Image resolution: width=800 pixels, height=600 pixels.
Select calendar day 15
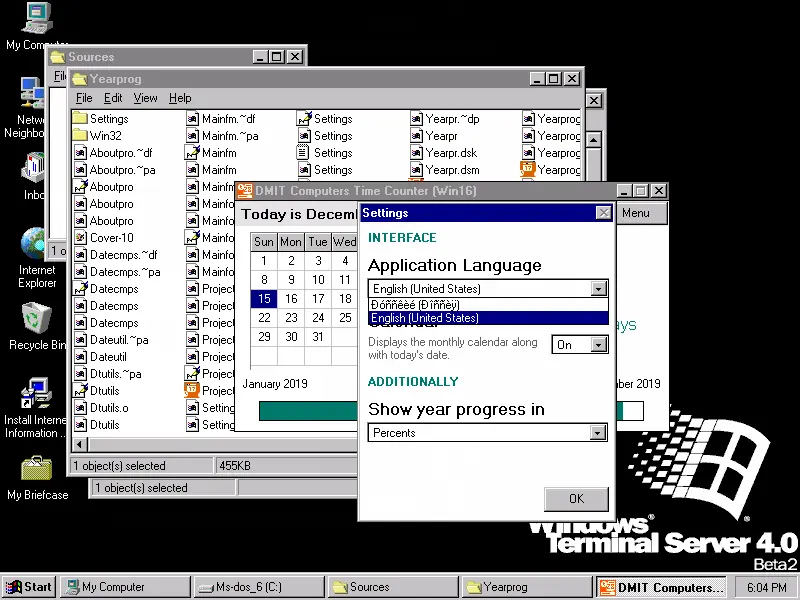264,298
